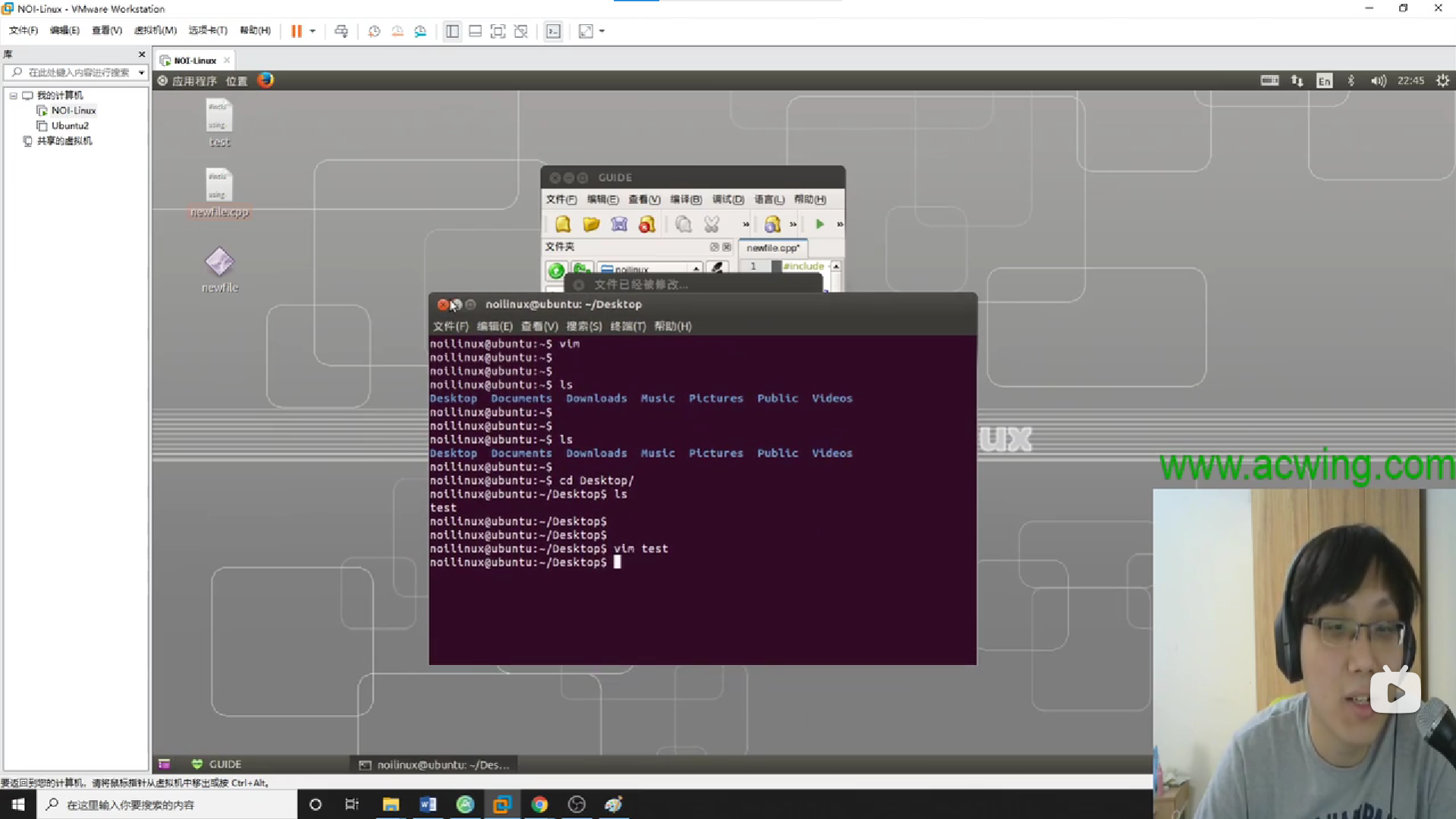This screenshot has width=1456, height=819.
Task: Switch to the NOI-Linux VM tab
Action: (x=195, y=61)
